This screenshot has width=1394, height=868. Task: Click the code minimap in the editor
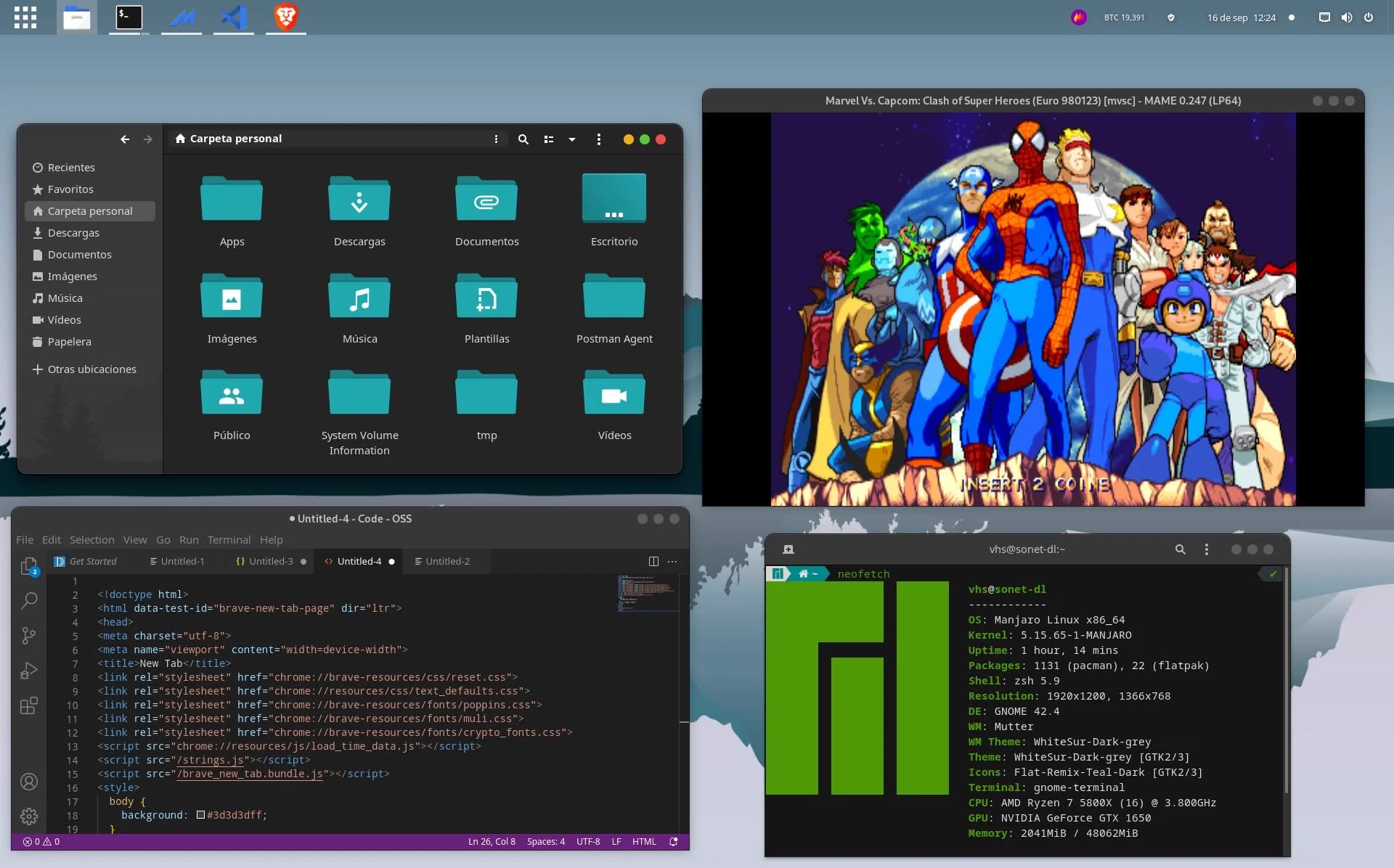(x=648, y=594)
